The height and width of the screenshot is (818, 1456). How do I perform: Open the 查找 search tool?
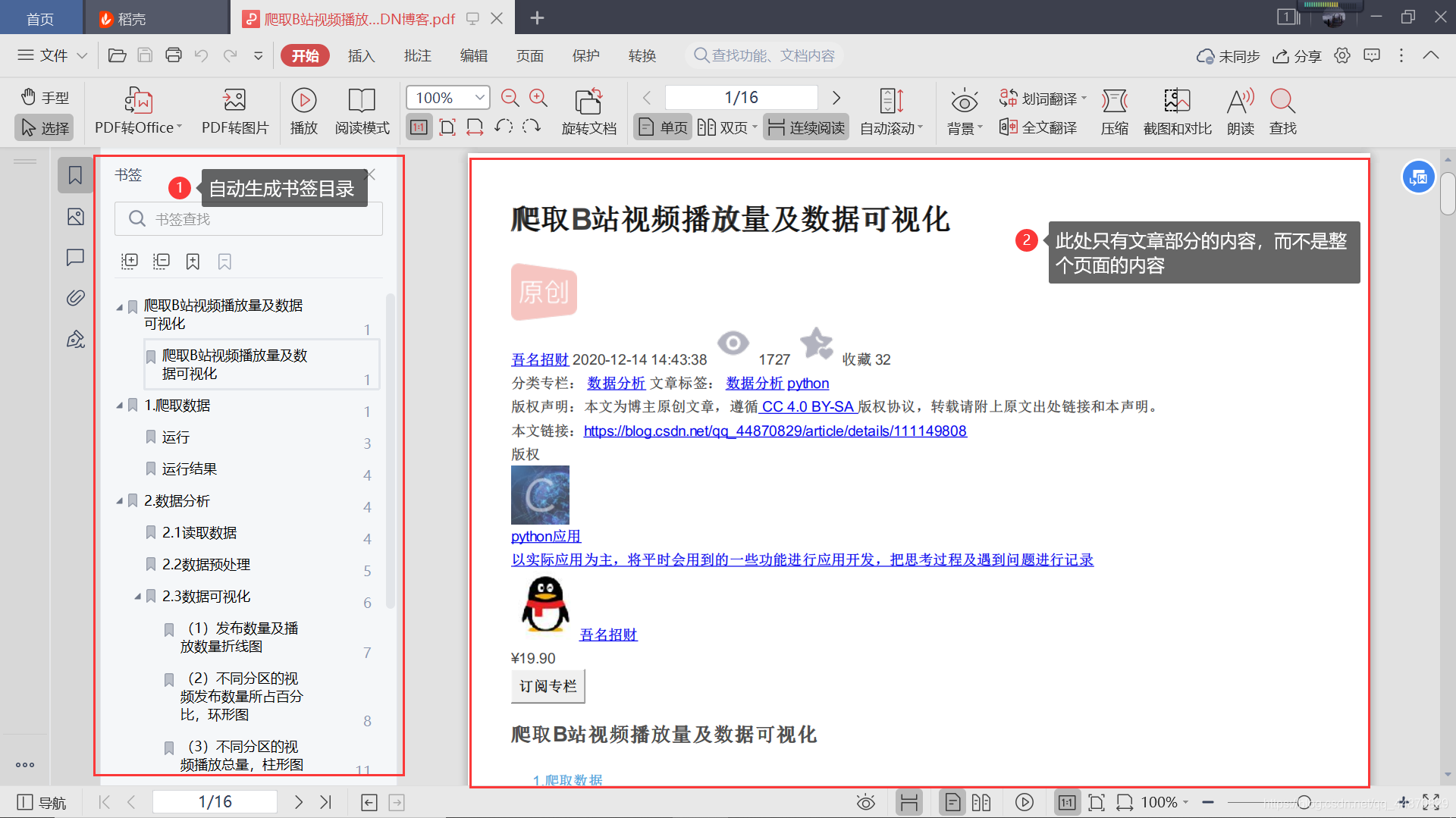(x=1283, y=111)
